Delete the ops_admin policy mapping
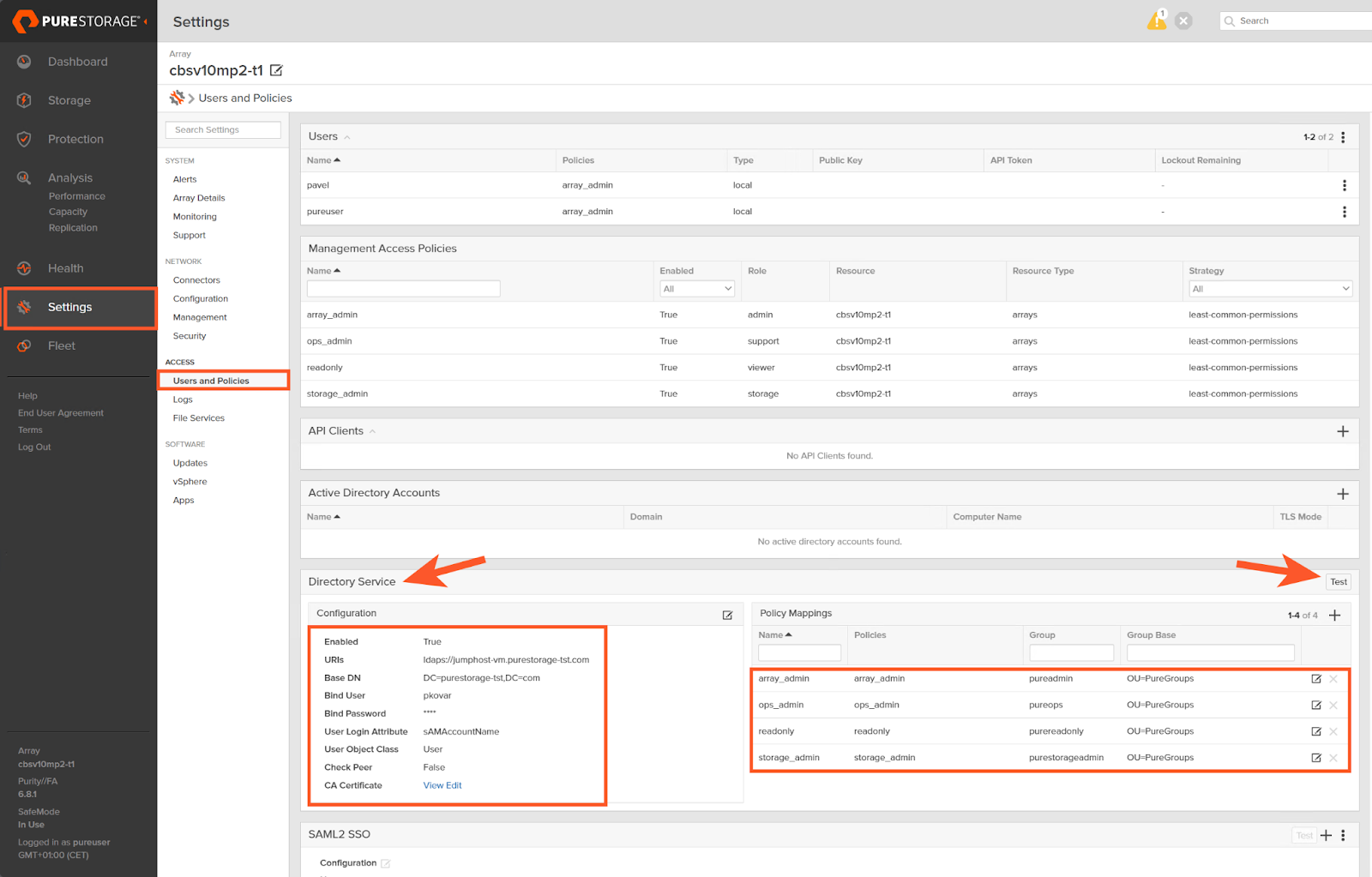Screen dimensions: 1372x877 [x=1333, y=706]
